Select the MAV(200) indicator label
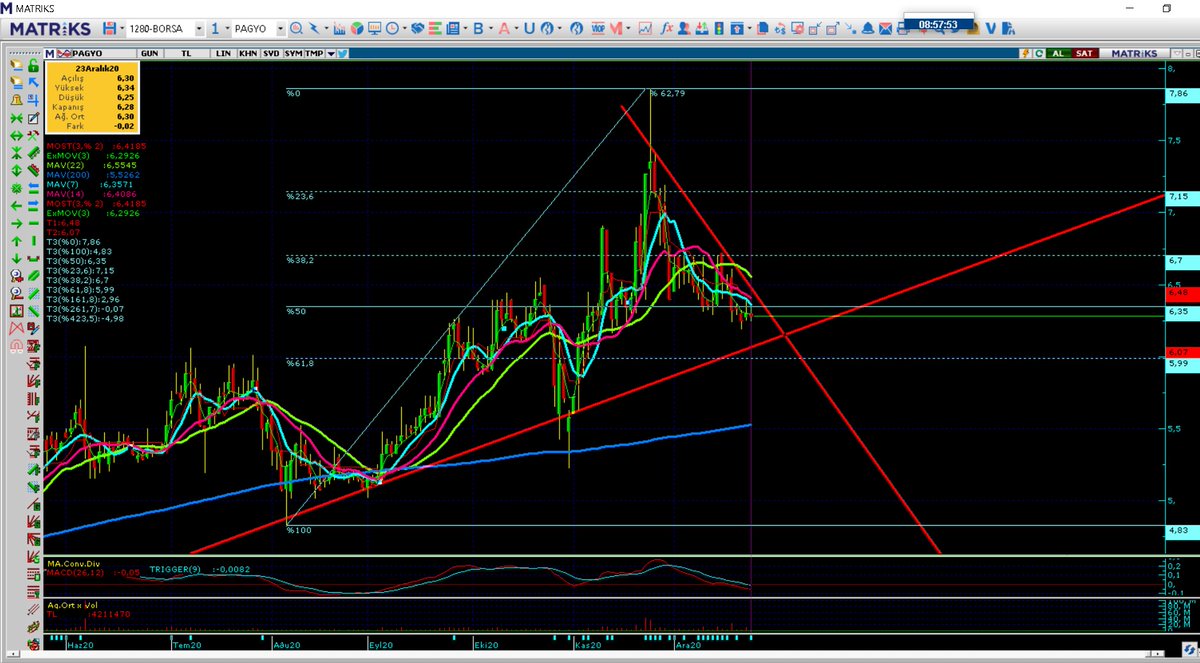The image size is (1200, 663). tap(68, 175)
